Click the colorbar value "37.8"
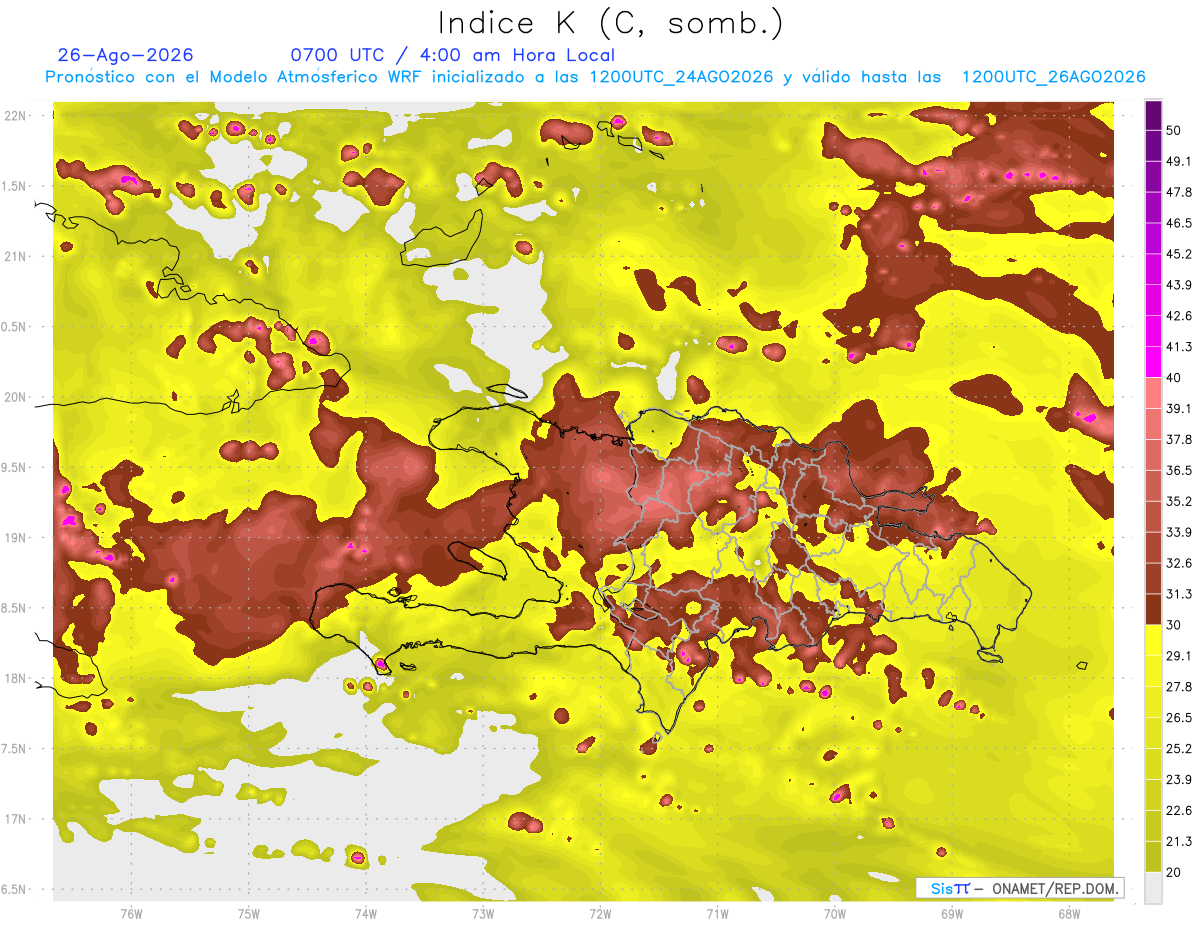This screenshot has height=927, width=1200. 1179,439
